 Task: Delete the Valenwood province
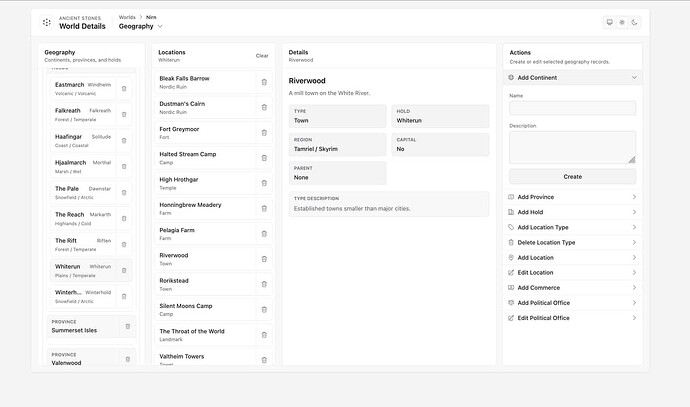point(128,359)
